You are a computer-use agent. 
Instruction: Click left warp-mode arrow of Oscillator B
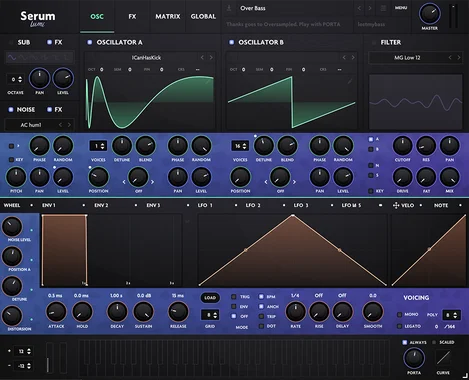pos(266,182)
